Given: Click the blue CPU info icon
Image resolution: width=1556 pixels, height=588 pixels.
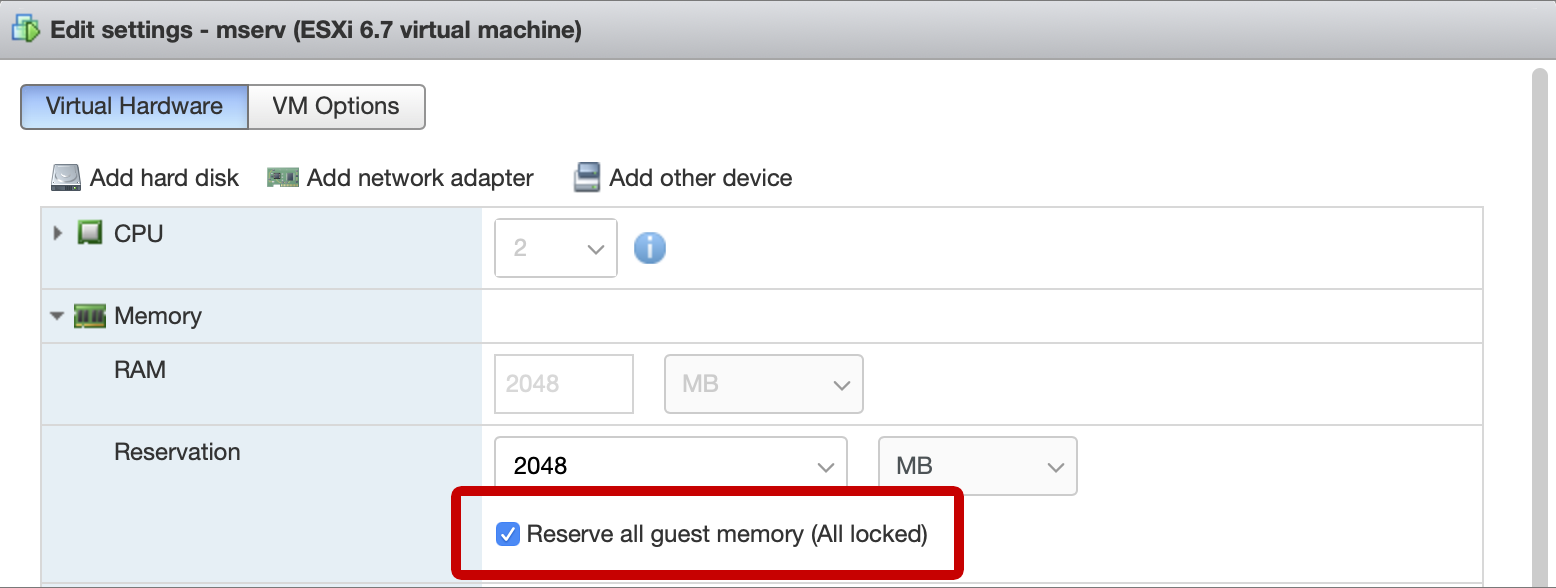Looking at the screenshot, I should 650,247.
